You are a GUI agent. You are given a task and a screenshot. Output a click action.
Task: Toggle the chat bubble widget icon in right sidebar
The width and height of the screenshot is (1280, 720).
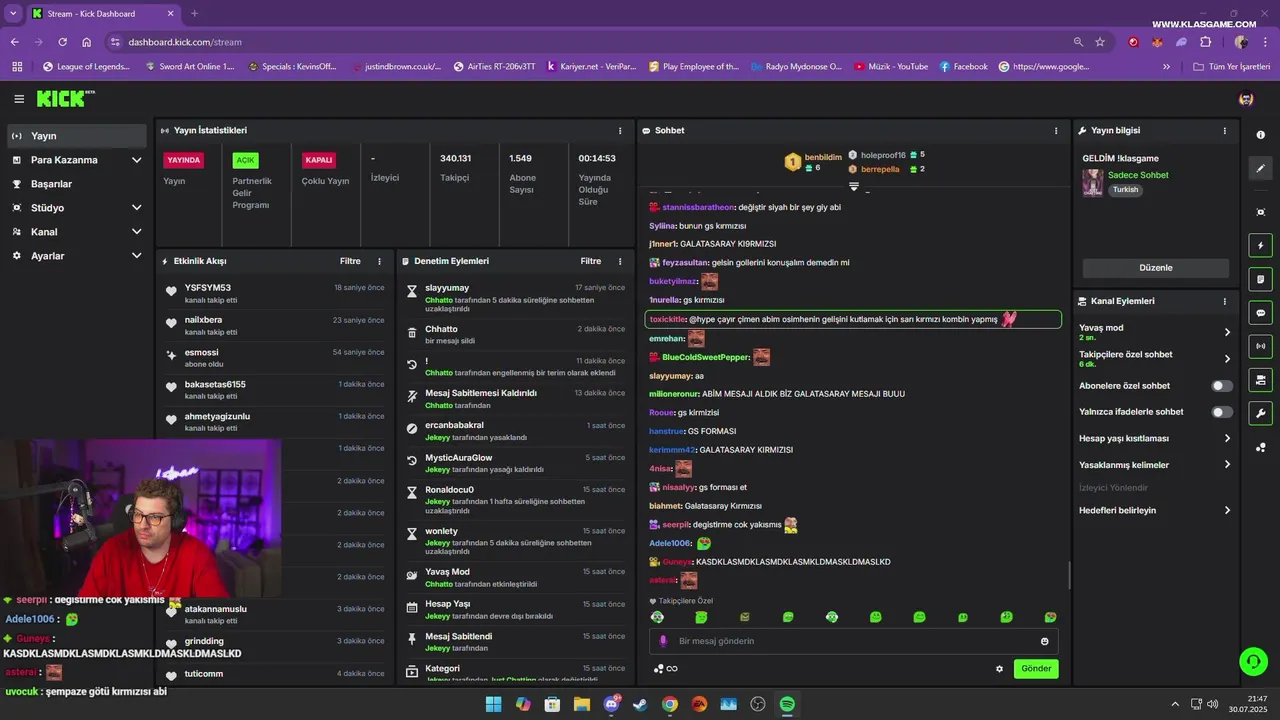pyautogui.click(x=1260, y=313)
